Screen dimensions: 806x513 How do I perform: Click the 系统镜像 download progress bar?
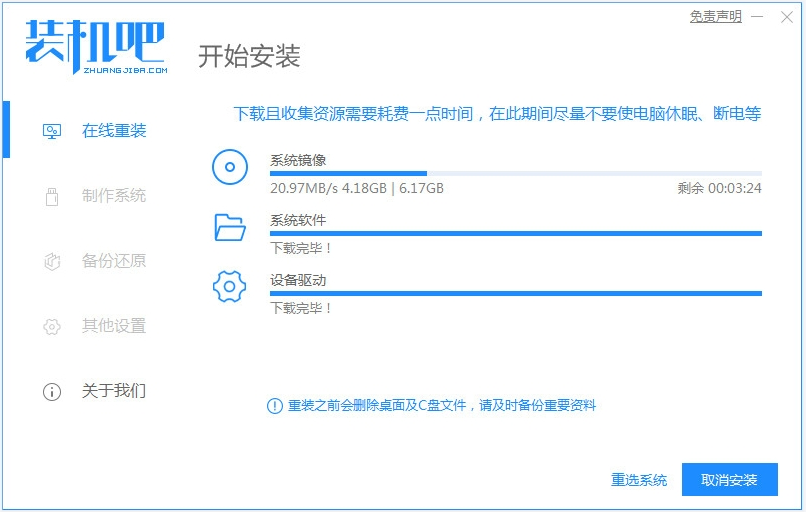pyautogui.click(x=515, y=174)
